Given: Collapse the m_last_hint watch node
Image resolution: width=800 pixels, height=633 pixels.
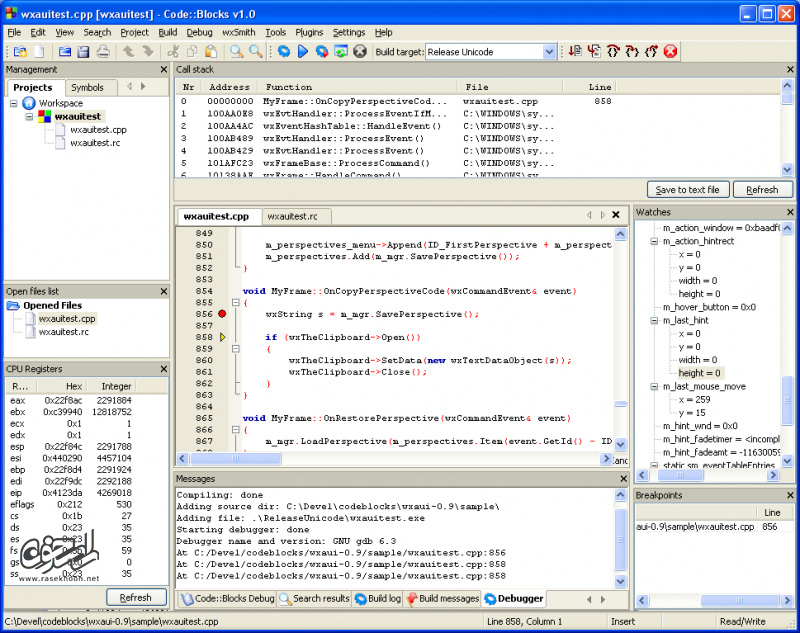Looking at the screenshot, I should 654,320.
